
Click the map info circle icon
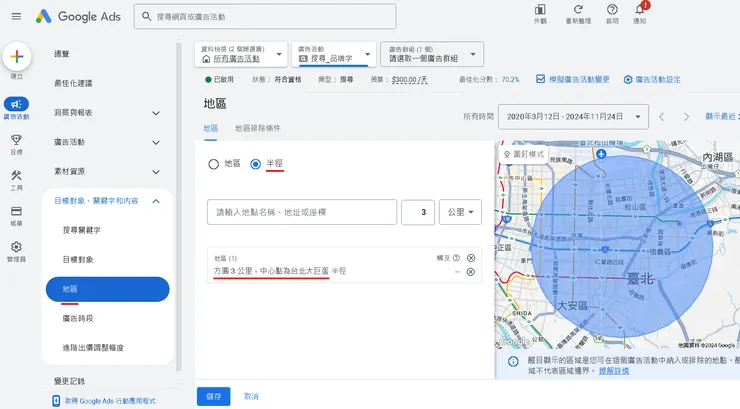[513, 362]
